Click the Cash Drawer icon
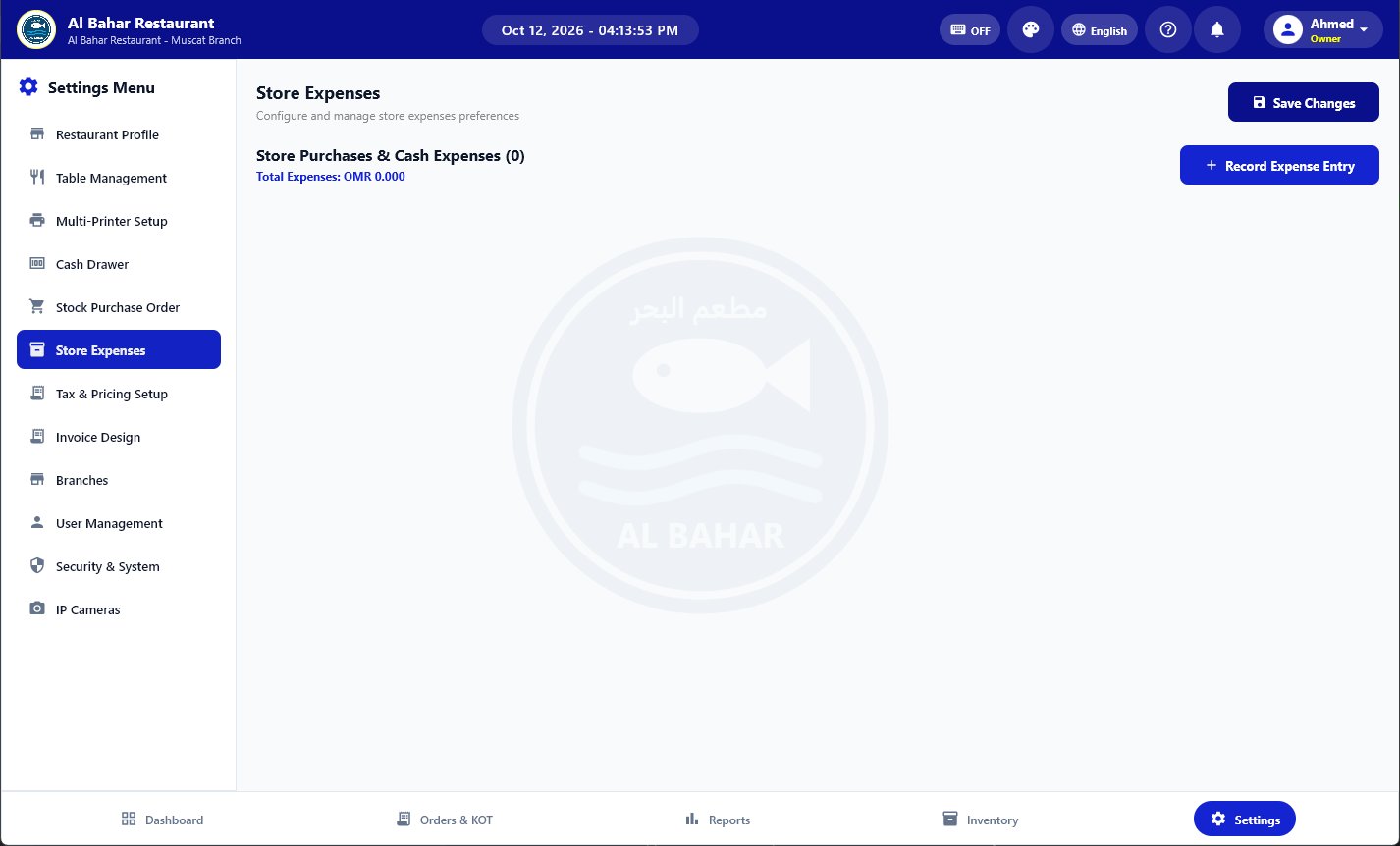 (x=37, y=264)
